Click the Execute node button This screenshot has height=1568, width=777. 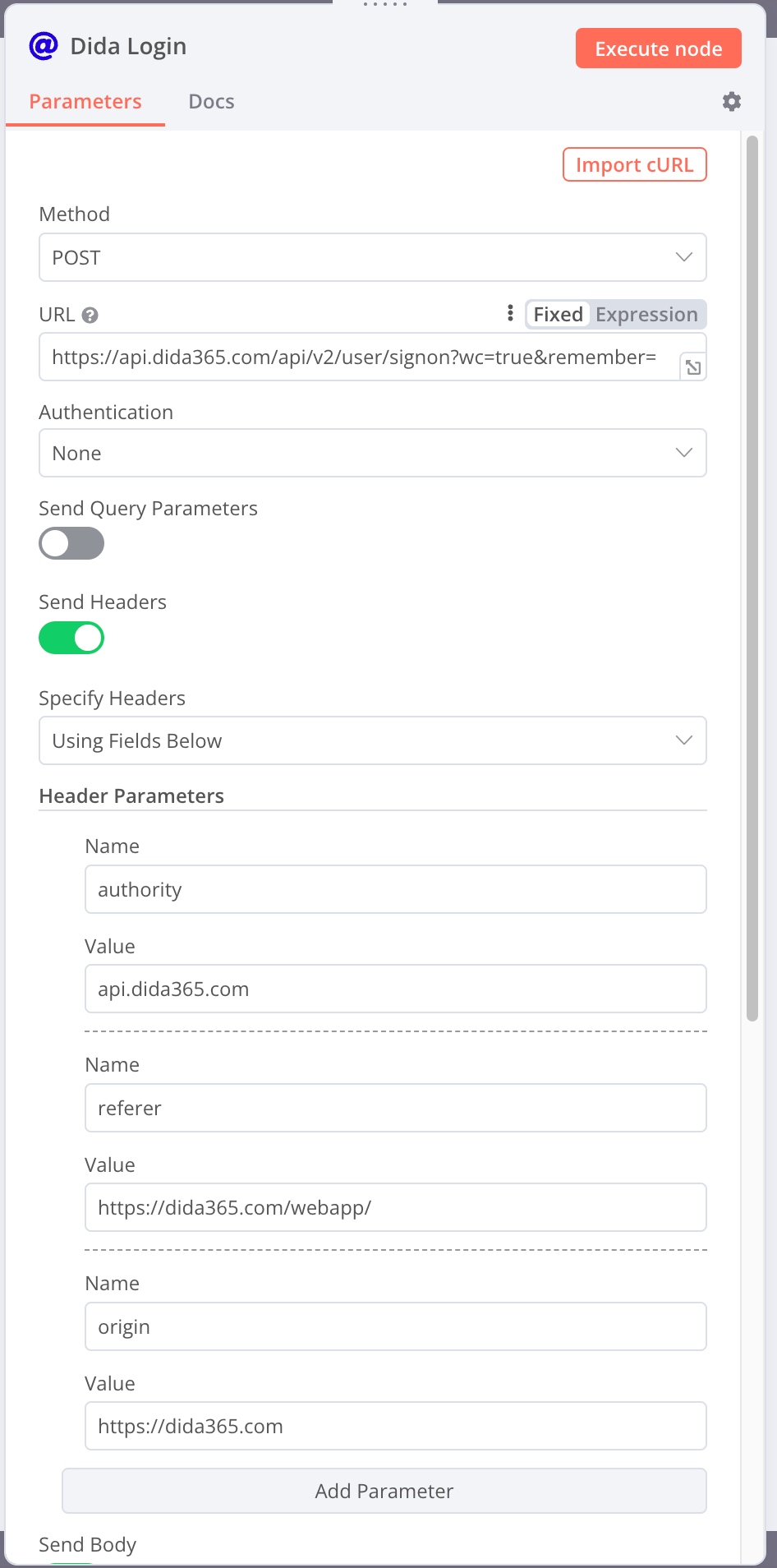tap(658, 48)
